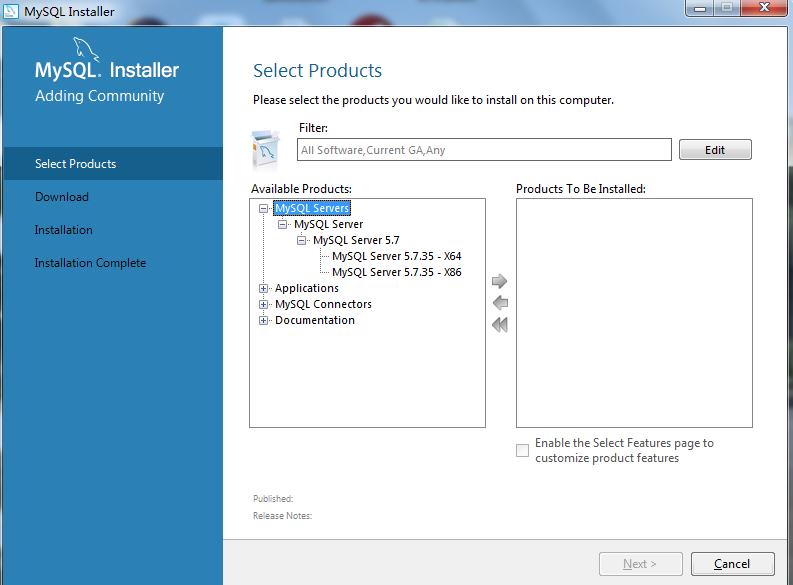Click the Filter text field

tap(484, 150)
